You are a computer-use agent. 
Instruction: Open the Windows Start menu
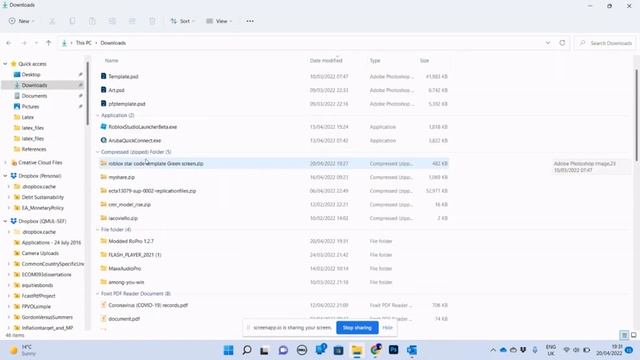[x=229, y=350]
